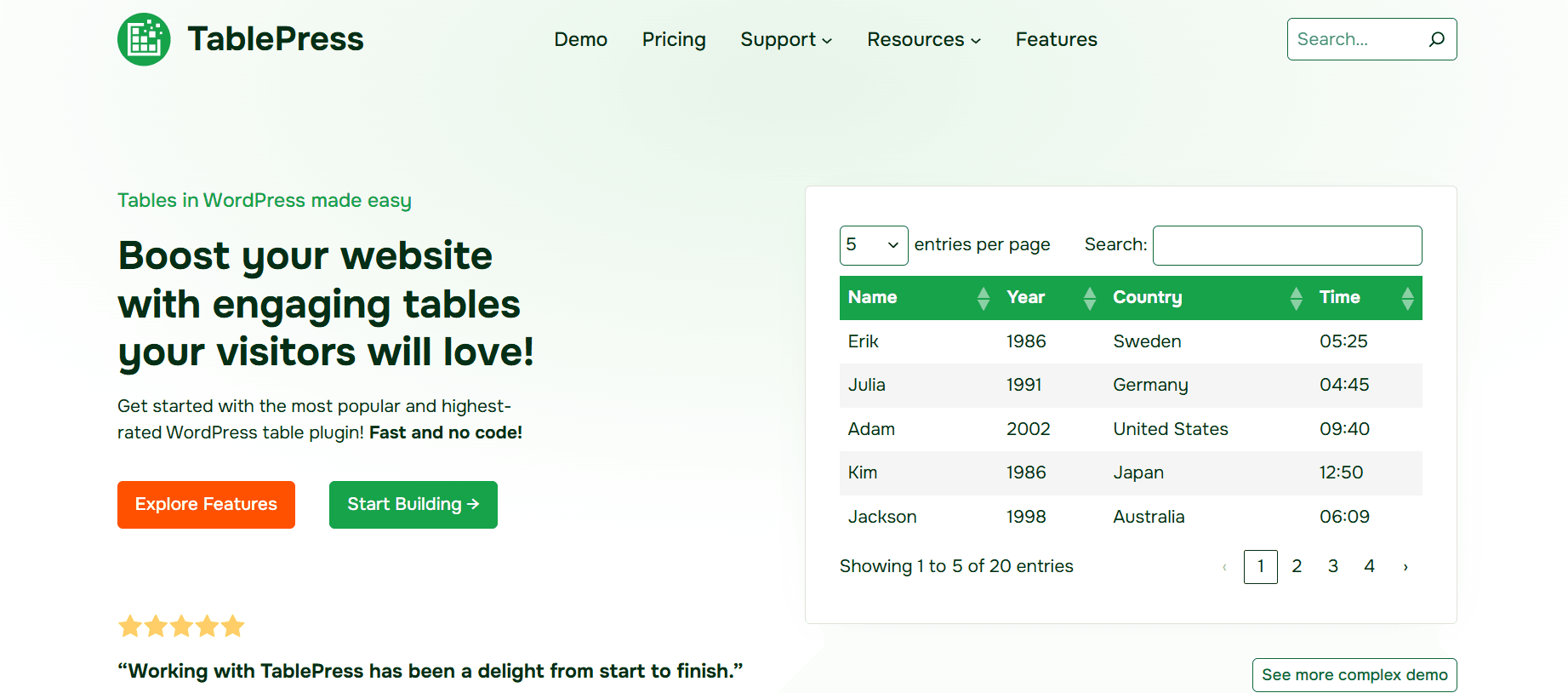Go to next page arrow in pagination

1405,567
